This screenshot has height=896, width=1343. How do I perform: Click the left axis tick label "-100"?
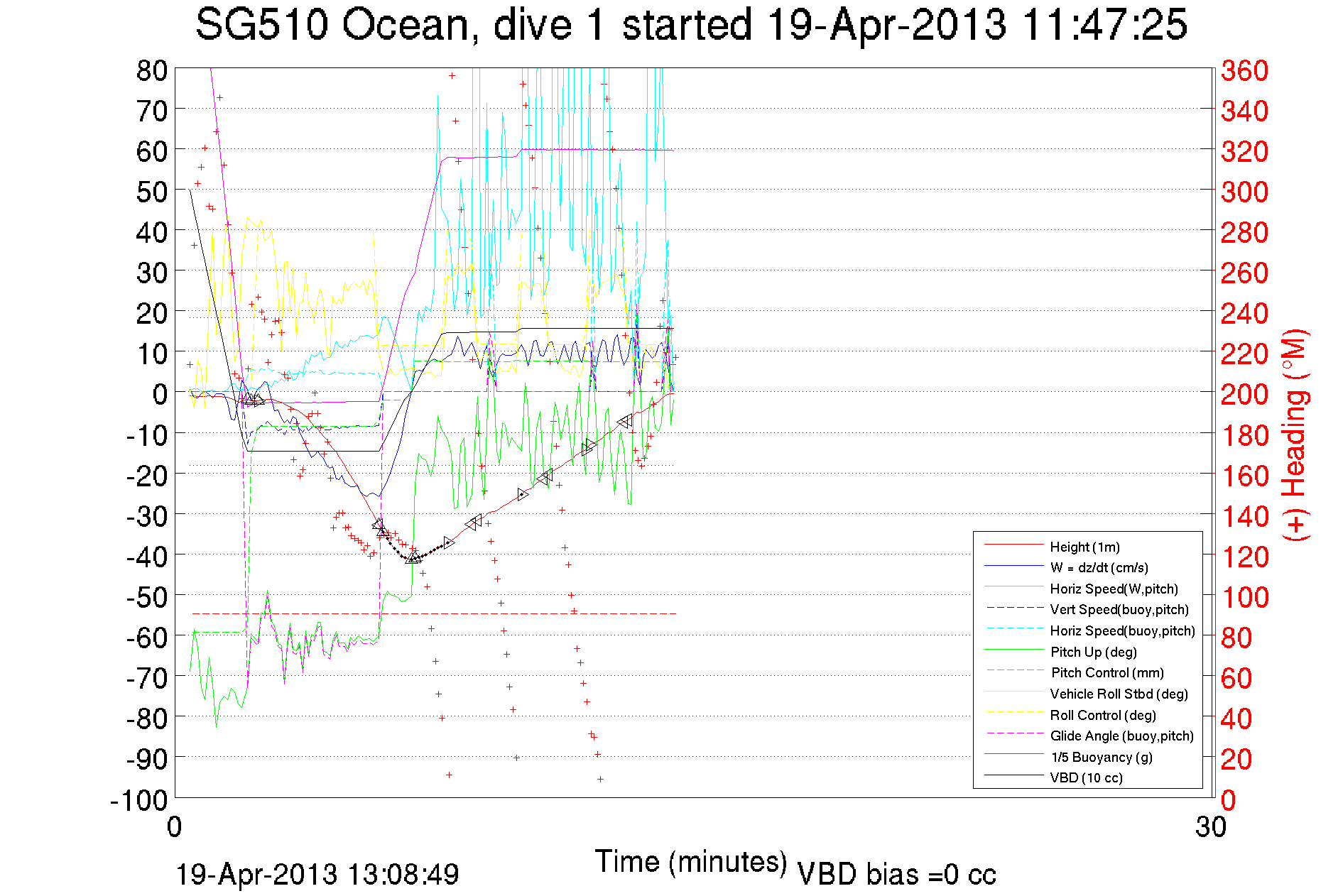pos(138,800)
